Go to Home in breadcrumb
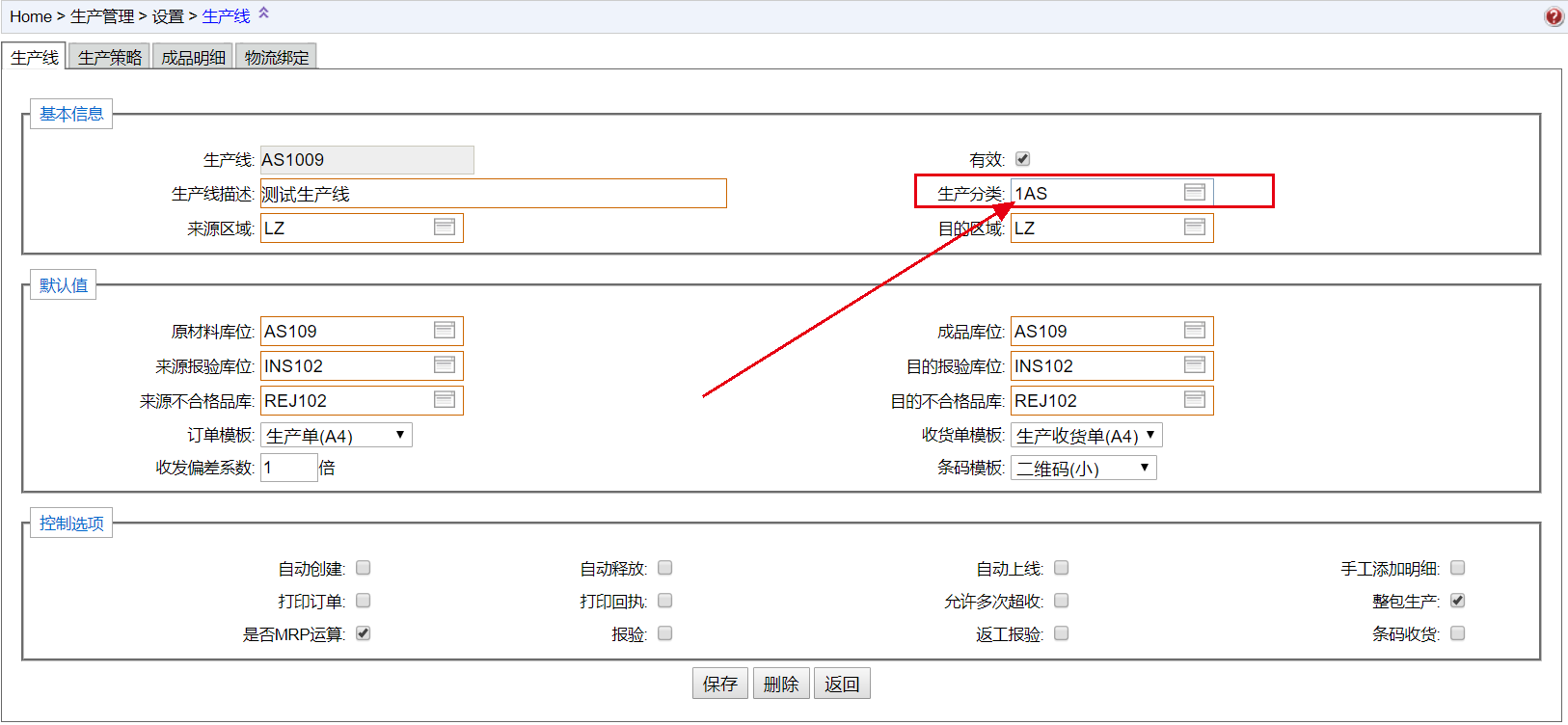 click(31, 16)
